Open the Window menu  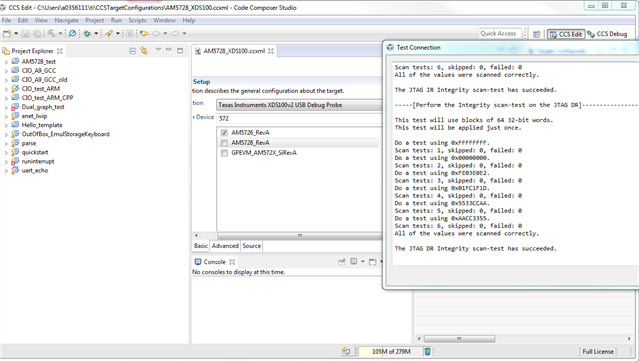click(164, 20)
